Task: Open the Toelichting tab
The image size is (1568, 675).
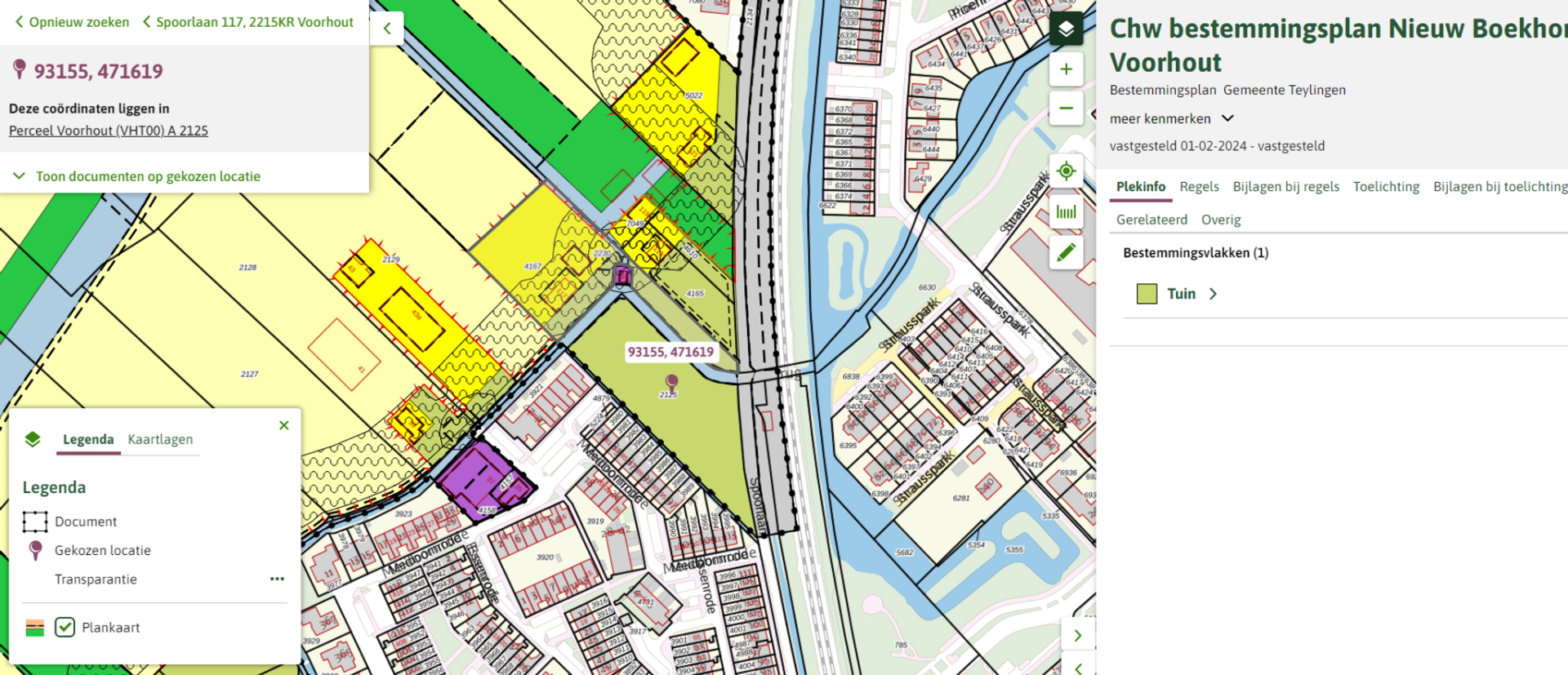Action: (1386, 187)
